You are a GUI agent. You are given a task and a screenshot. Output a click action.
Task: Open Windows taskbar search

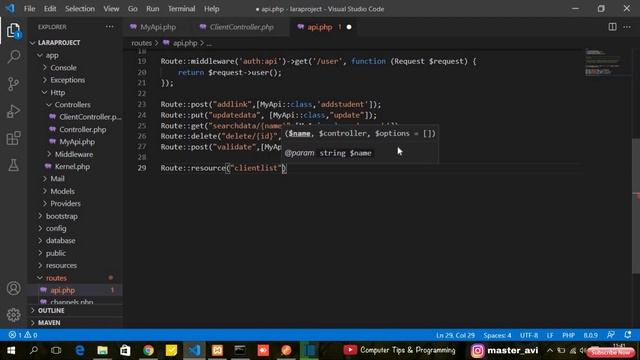pos(34,350)
